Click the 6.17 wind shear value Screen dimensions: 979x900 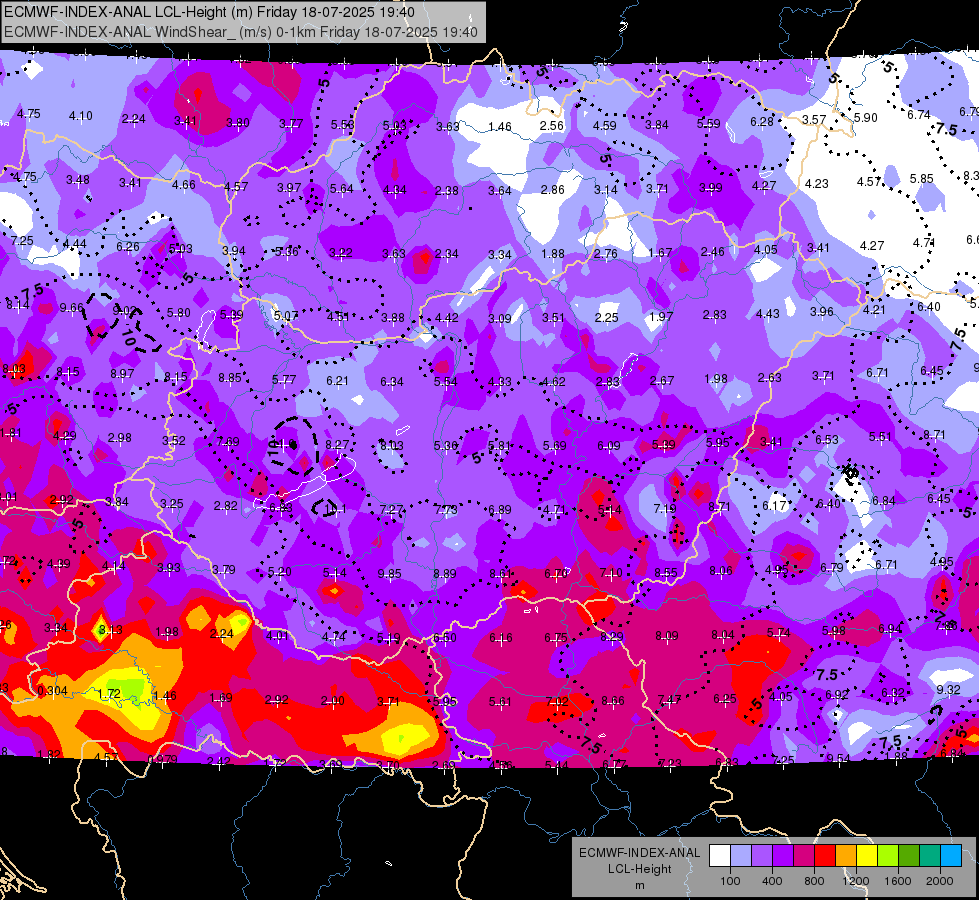[774, 505]
